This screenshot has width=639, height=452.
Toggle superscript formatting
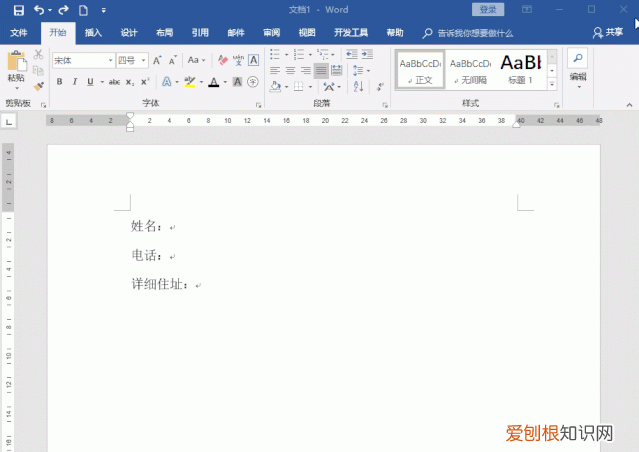(145, 82)
